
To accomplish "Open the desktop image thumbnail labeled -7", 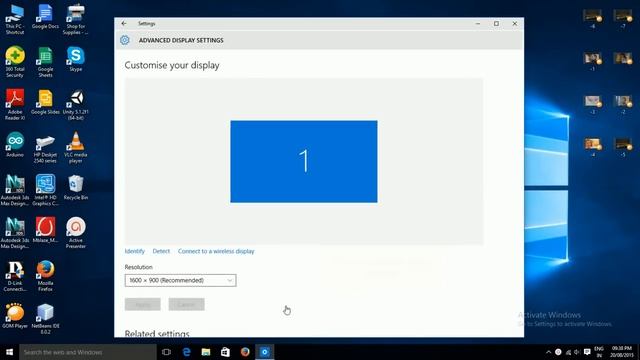I will tap(623, 19).
